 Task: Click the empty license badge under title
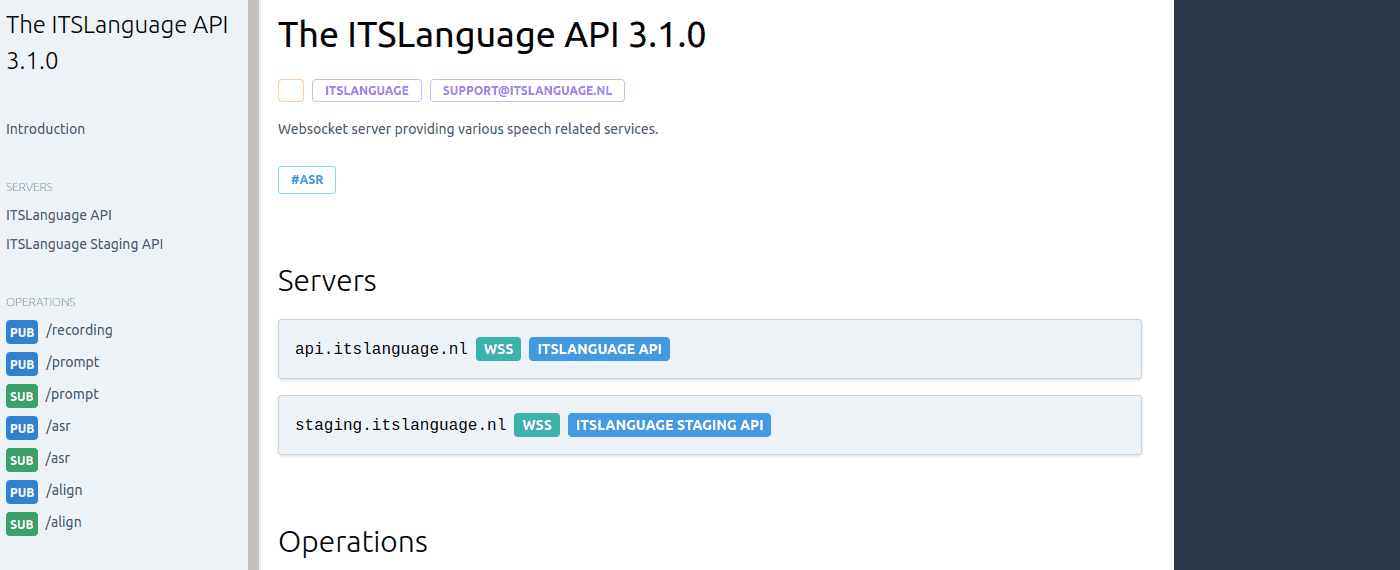[291, 91]
